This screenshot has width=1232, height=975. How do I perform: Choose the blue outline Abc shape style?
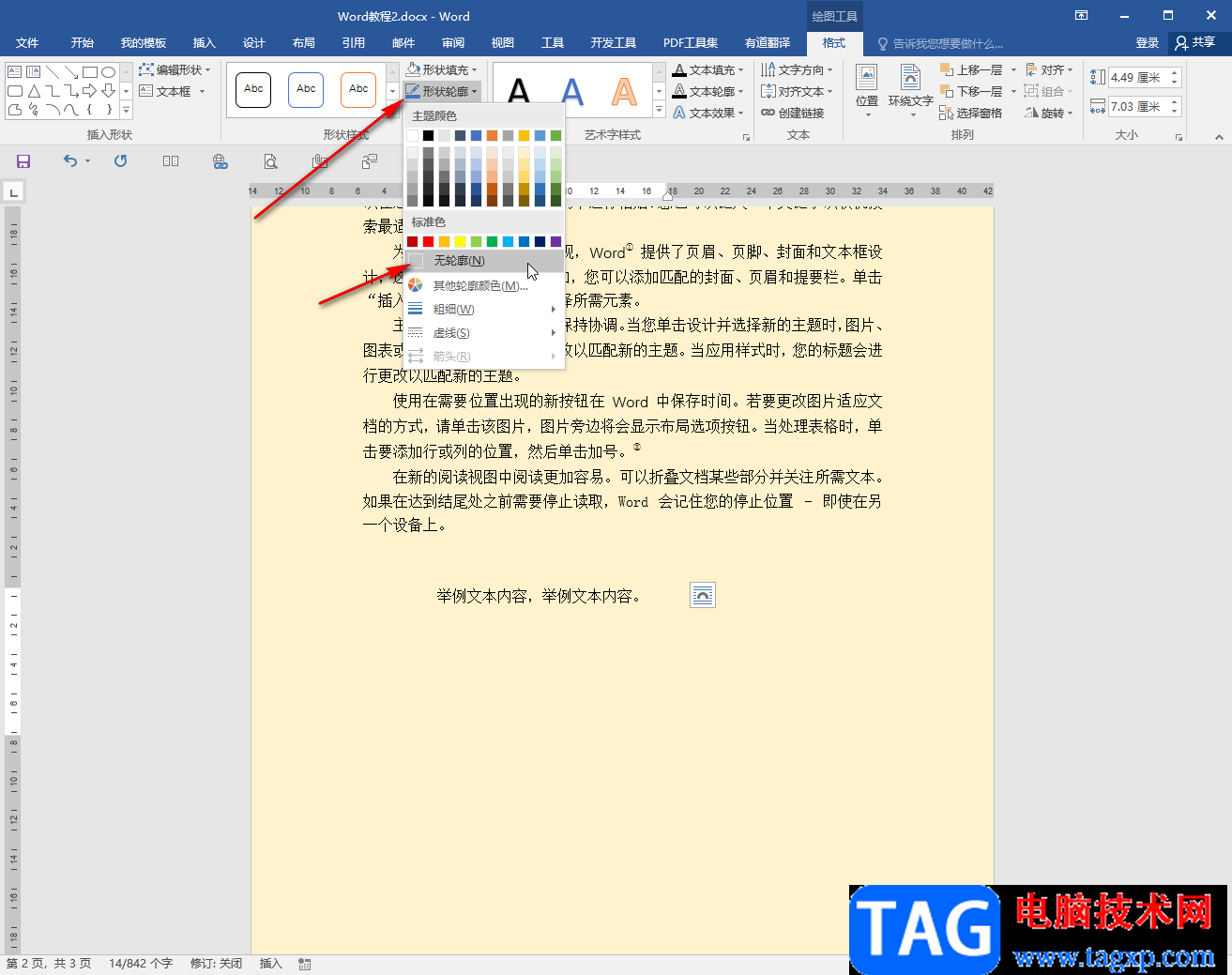click(306, 89)
